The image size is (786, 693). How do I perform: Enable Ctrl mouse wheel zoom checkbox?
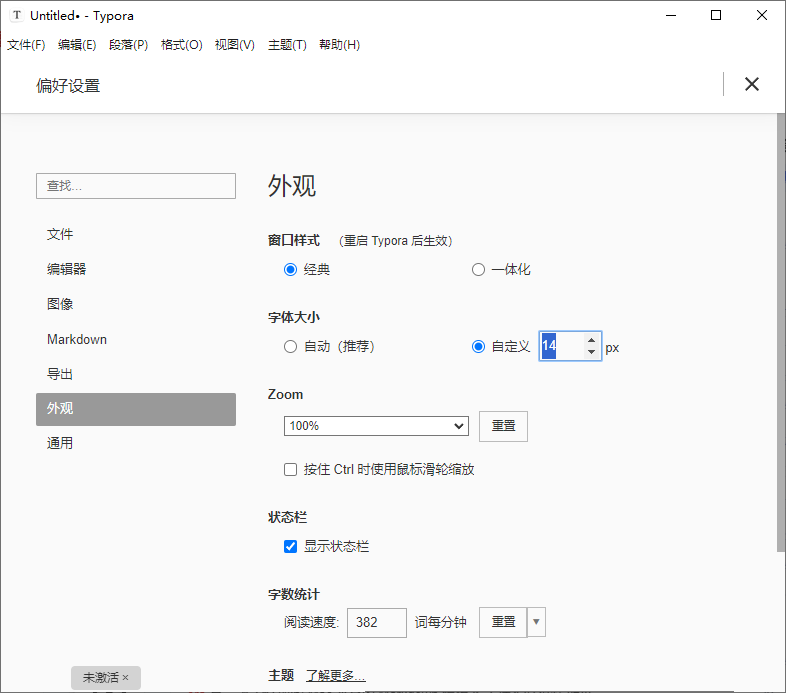pyautogui.click(x=290, y=470)
